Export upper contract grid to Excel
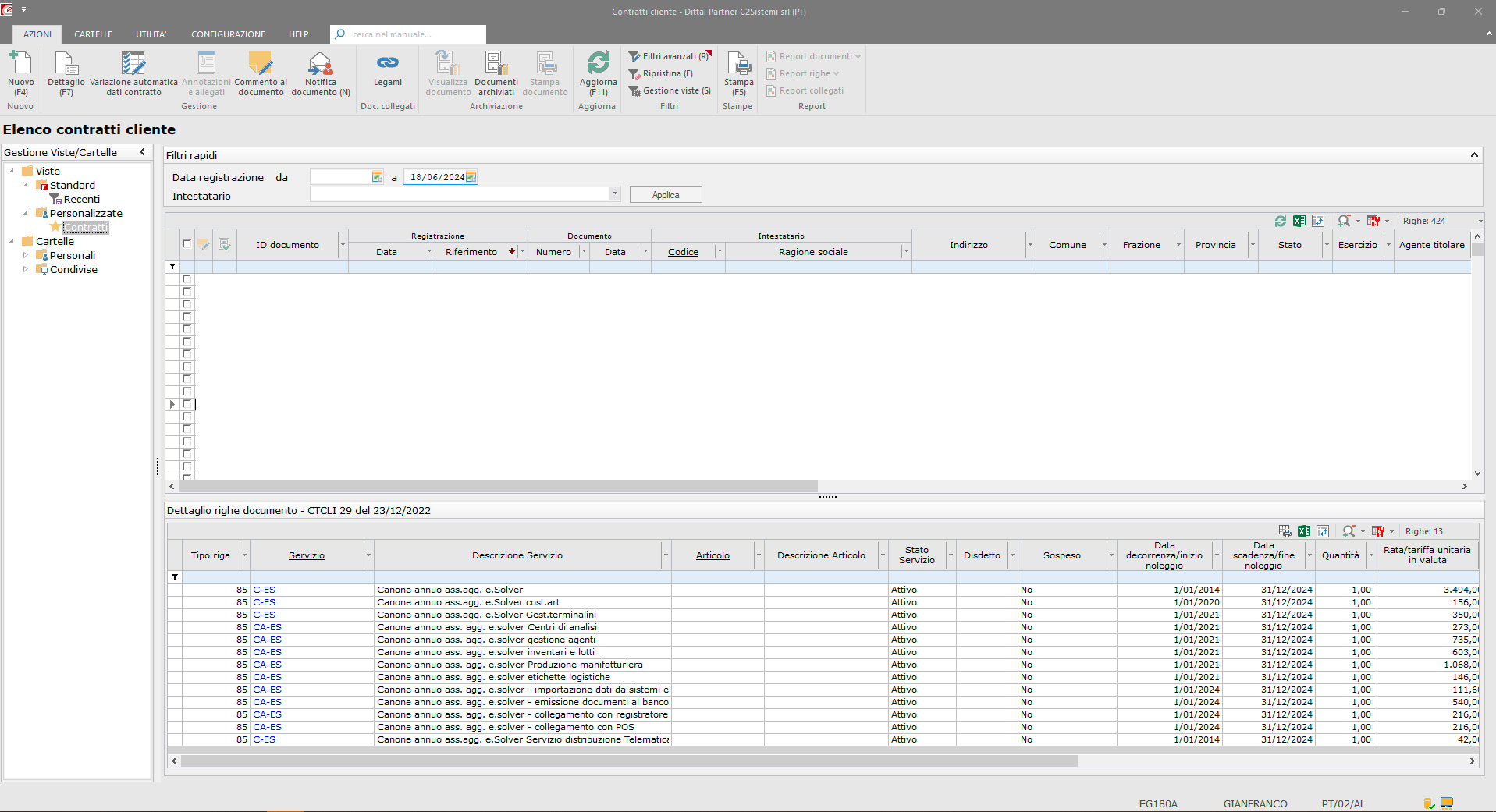This screenshot has height=812, width=1496. pyautogui.click(x=1299, y=221)
